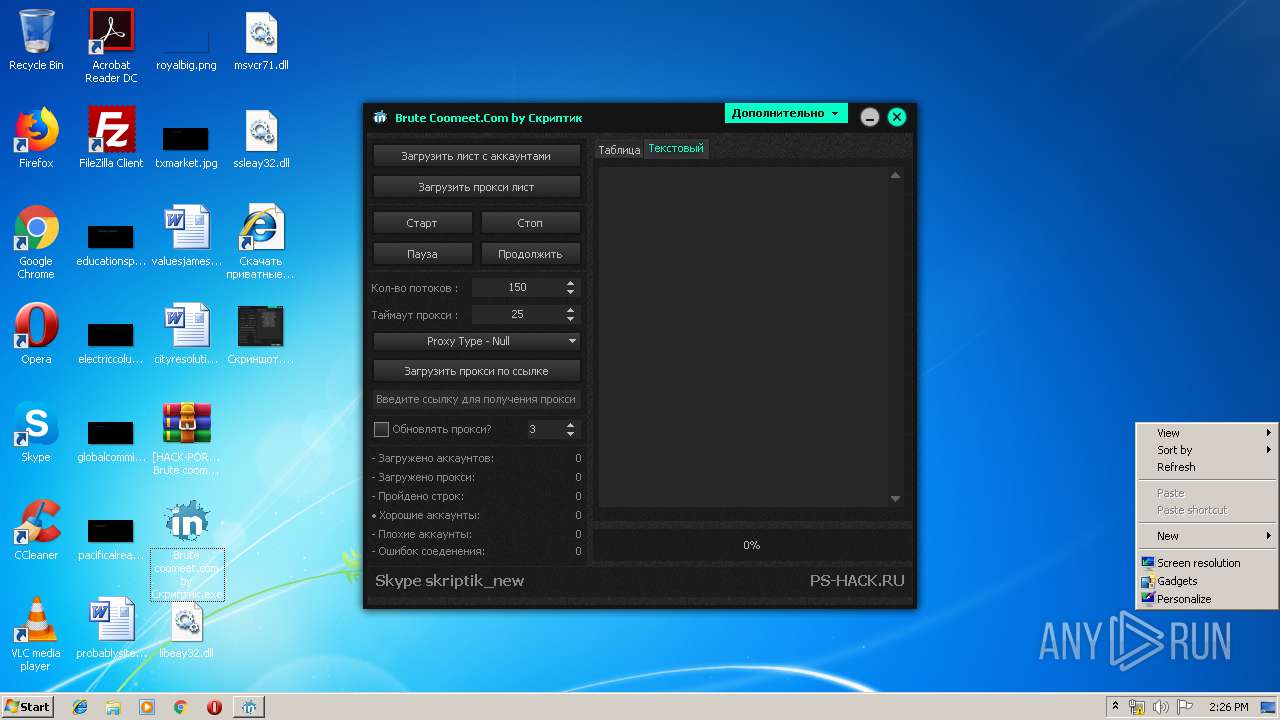Click Загрузить прокси лист button
This screenshot has height=720, width=1280.
coord(477,187)
